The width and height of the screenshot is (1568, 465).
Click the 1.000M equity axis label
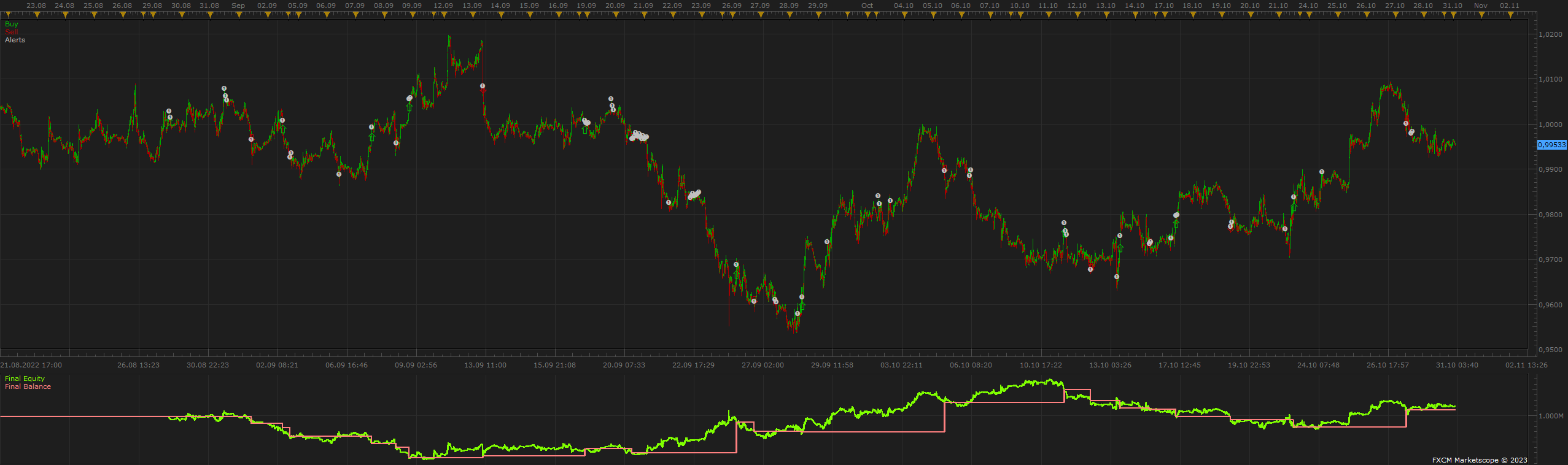(x=1551, y=416)
